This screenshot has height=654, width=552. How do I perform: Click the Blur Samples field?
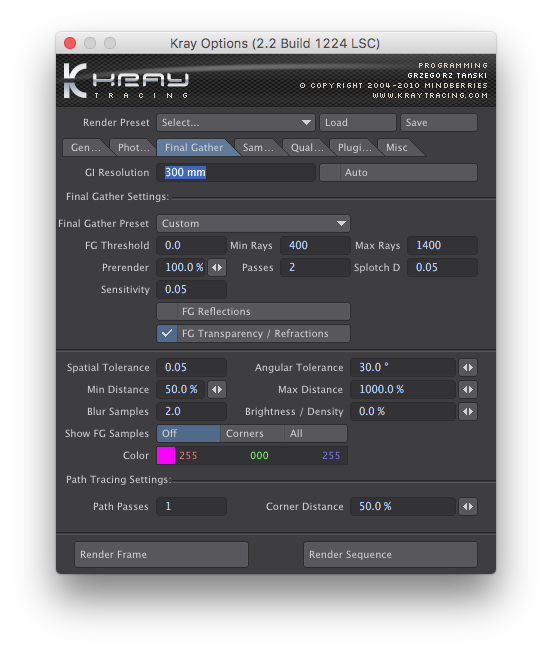click(x=192, y=412)
